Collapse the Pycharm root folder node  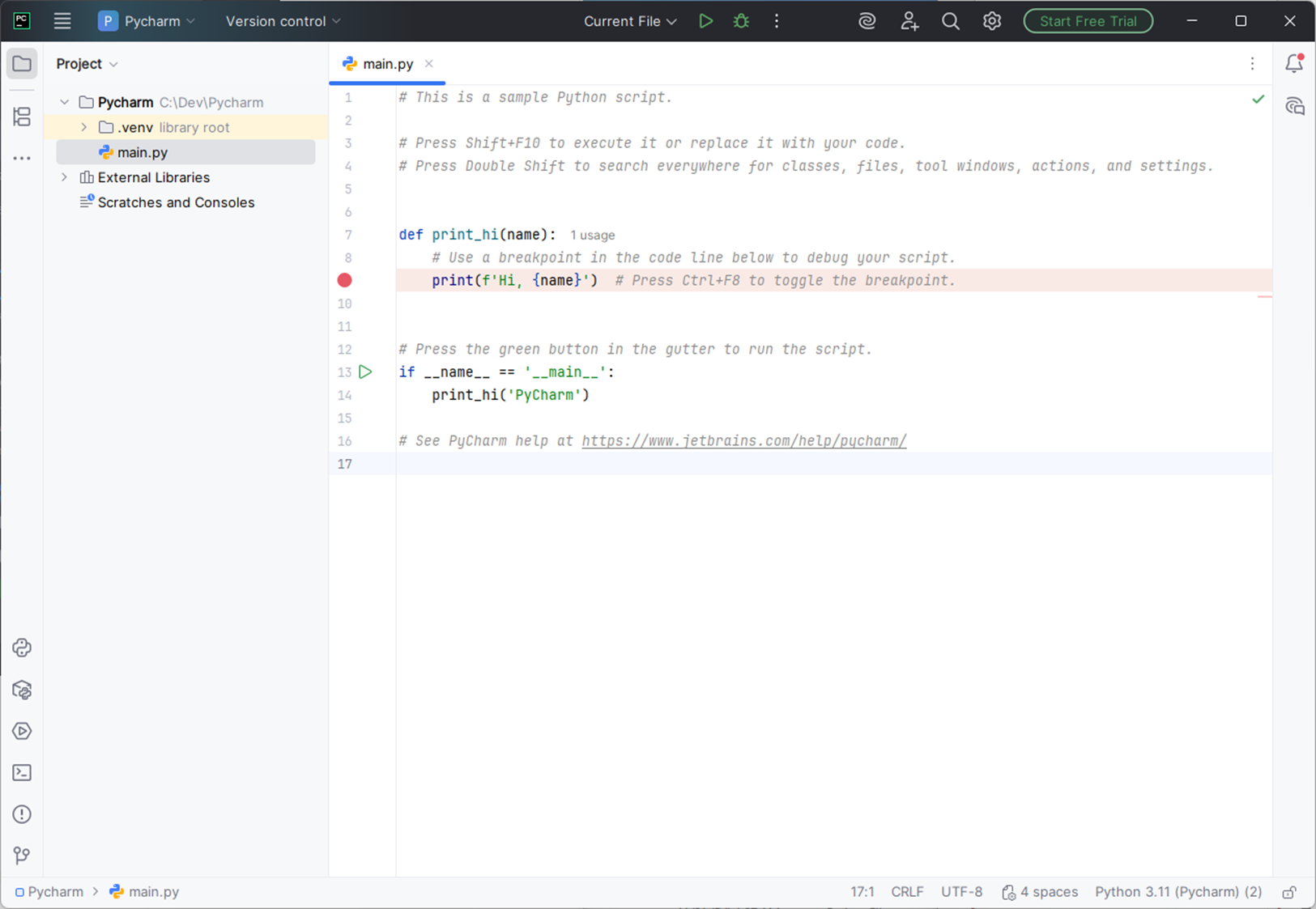pyautogui.click(x=65, y=102)
